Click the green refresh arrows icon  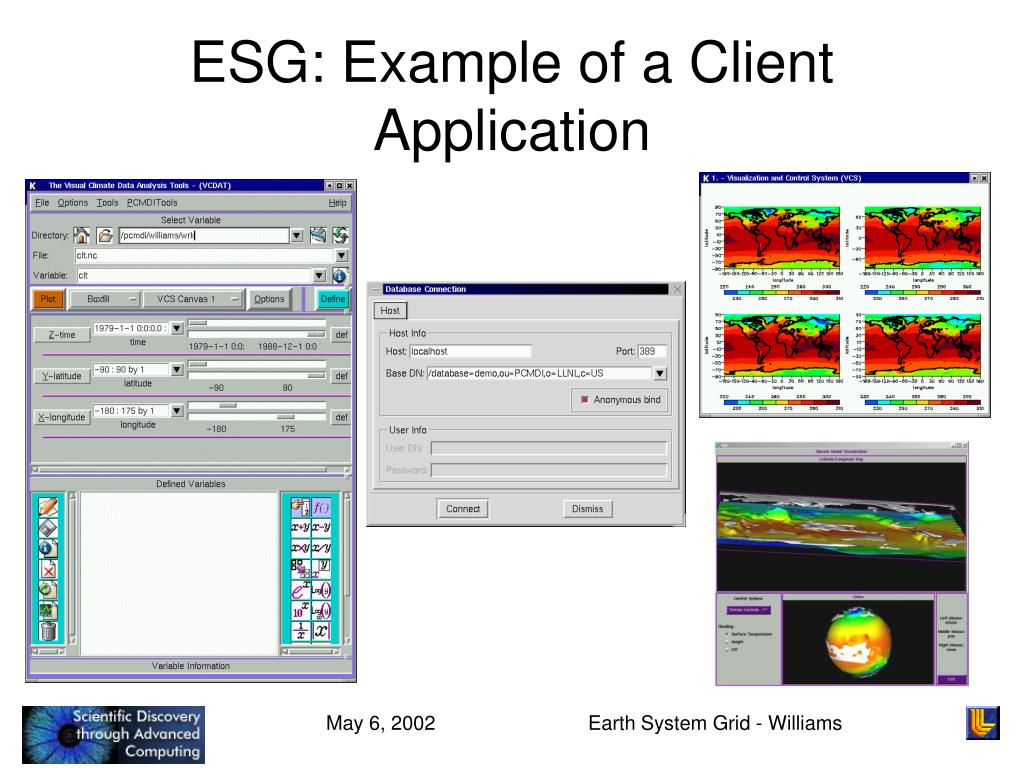pyautogui.click(x=340, y=235)
